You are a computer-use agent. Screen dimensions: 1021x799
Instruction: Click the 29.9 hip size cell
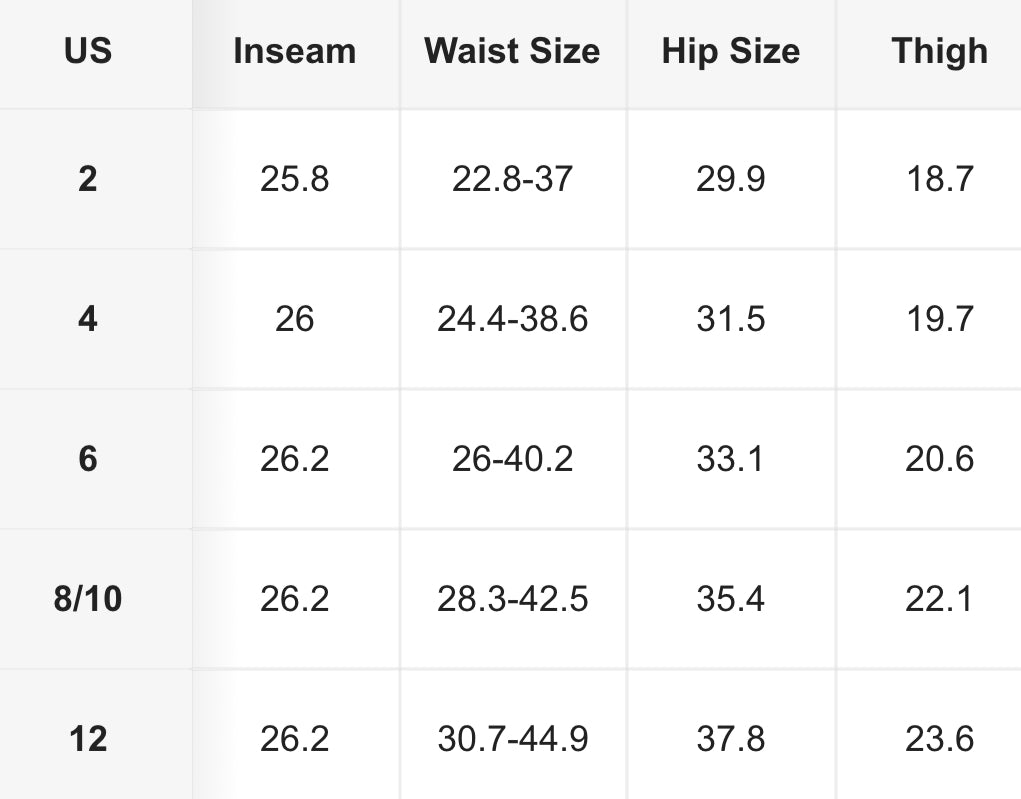point(730,179)
